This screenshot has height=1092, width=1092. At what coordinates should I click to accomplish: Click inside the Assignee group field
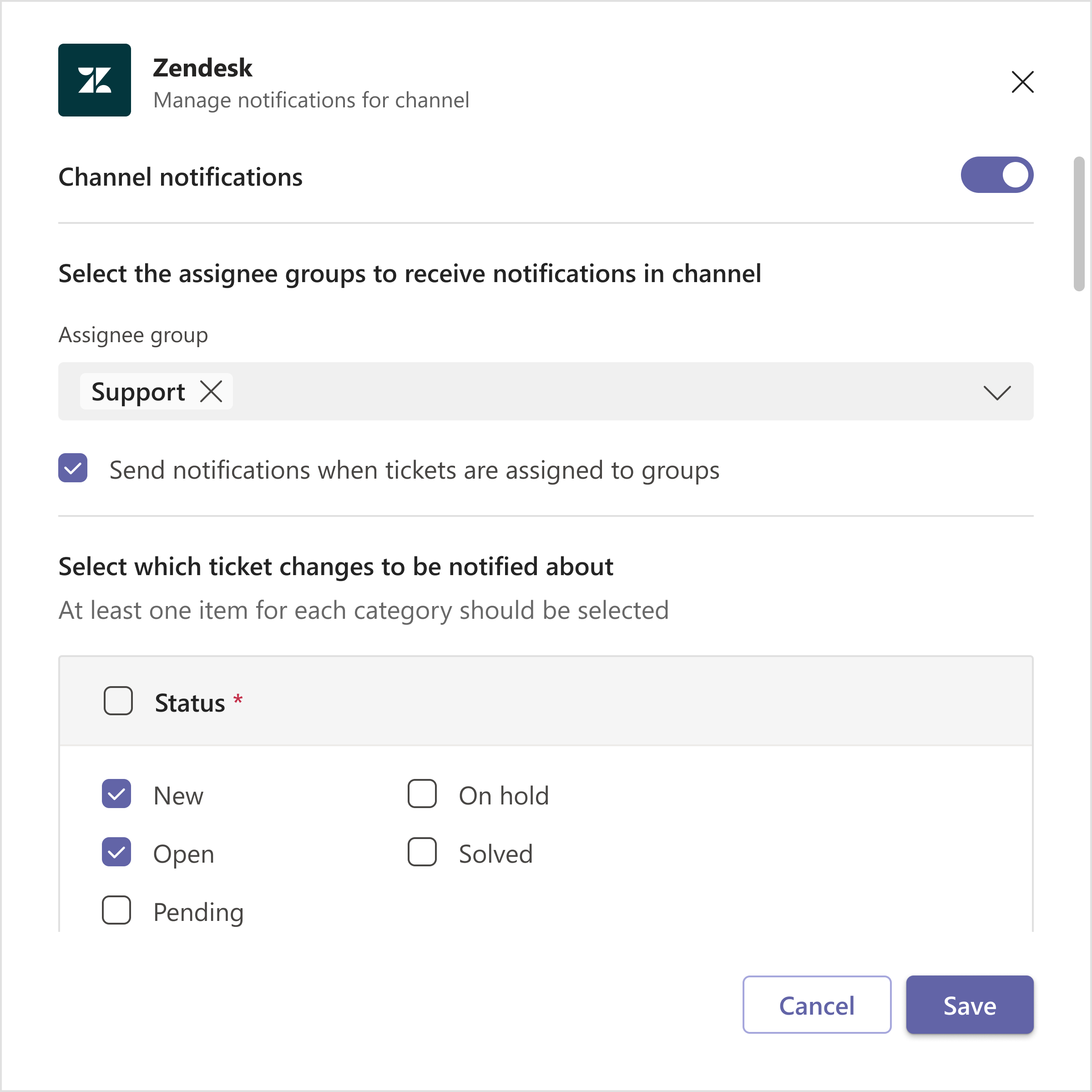[x=546, y=391]
